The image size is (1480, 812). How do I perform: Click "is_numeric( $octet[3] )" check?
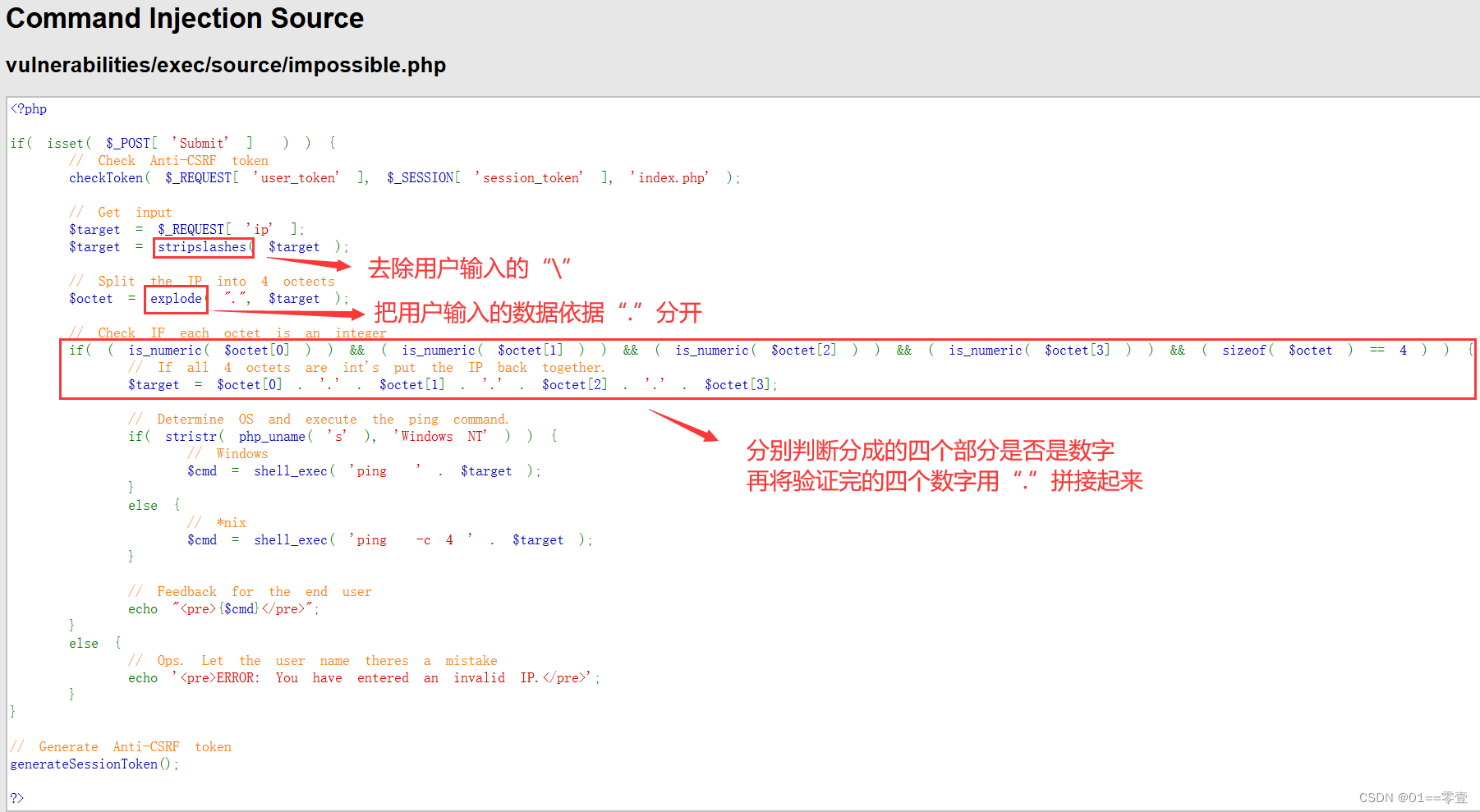[x=1040, y=351]
